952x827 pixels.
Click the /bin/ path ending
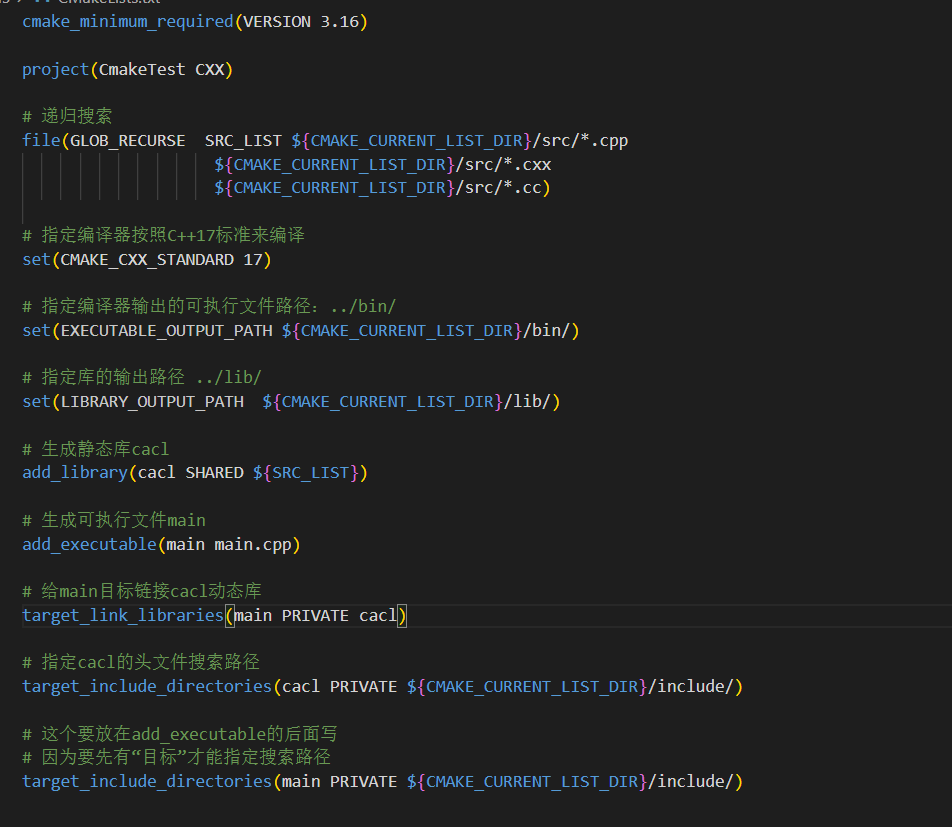click(546, 331)
